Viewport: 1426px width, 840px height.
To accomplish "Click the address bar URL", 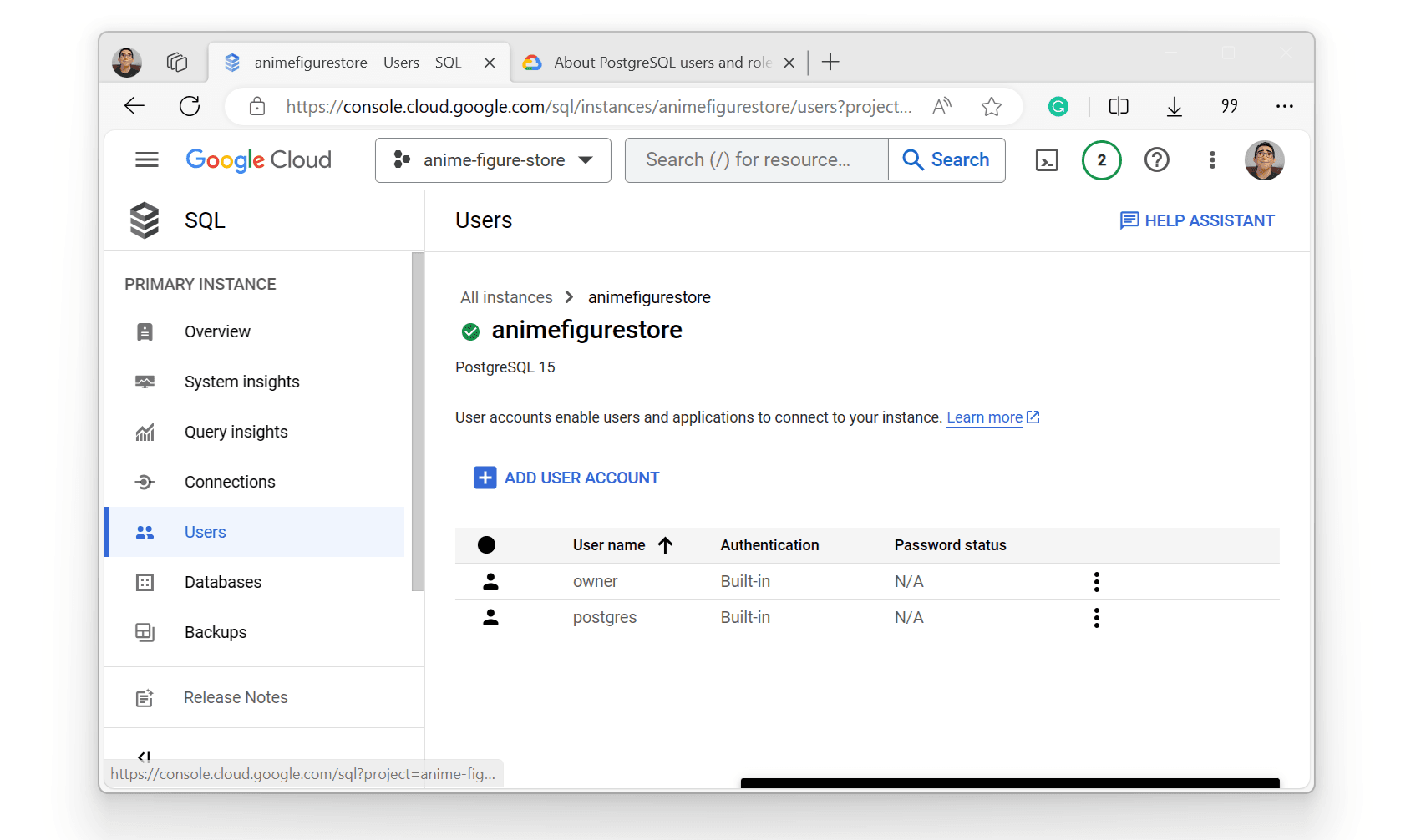I will pyautogui.click(x=598, y=107).
